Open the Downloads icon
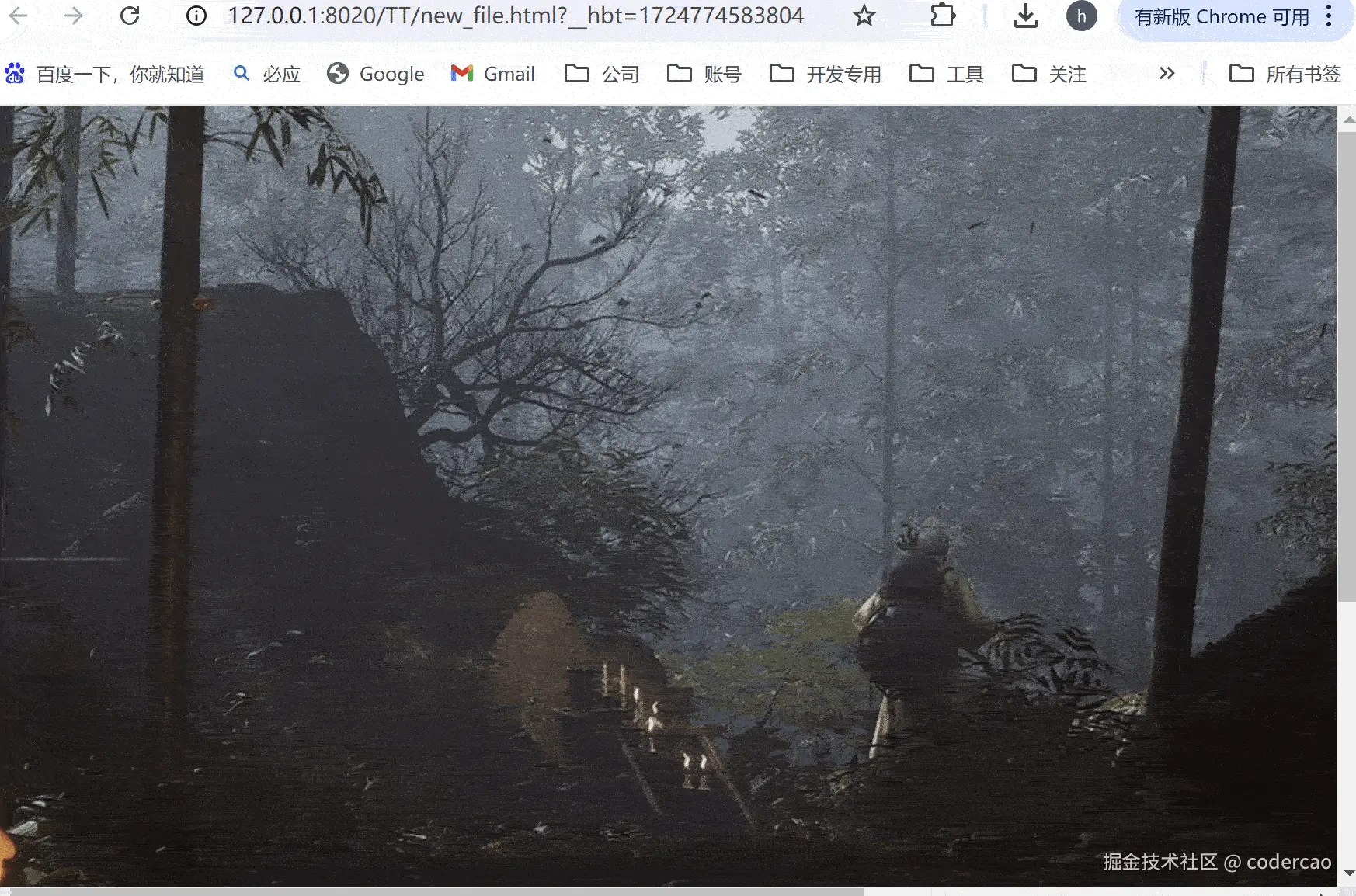Image resolution: width=1356 pixels, height=896 pixels. [x=1026, y=16]
